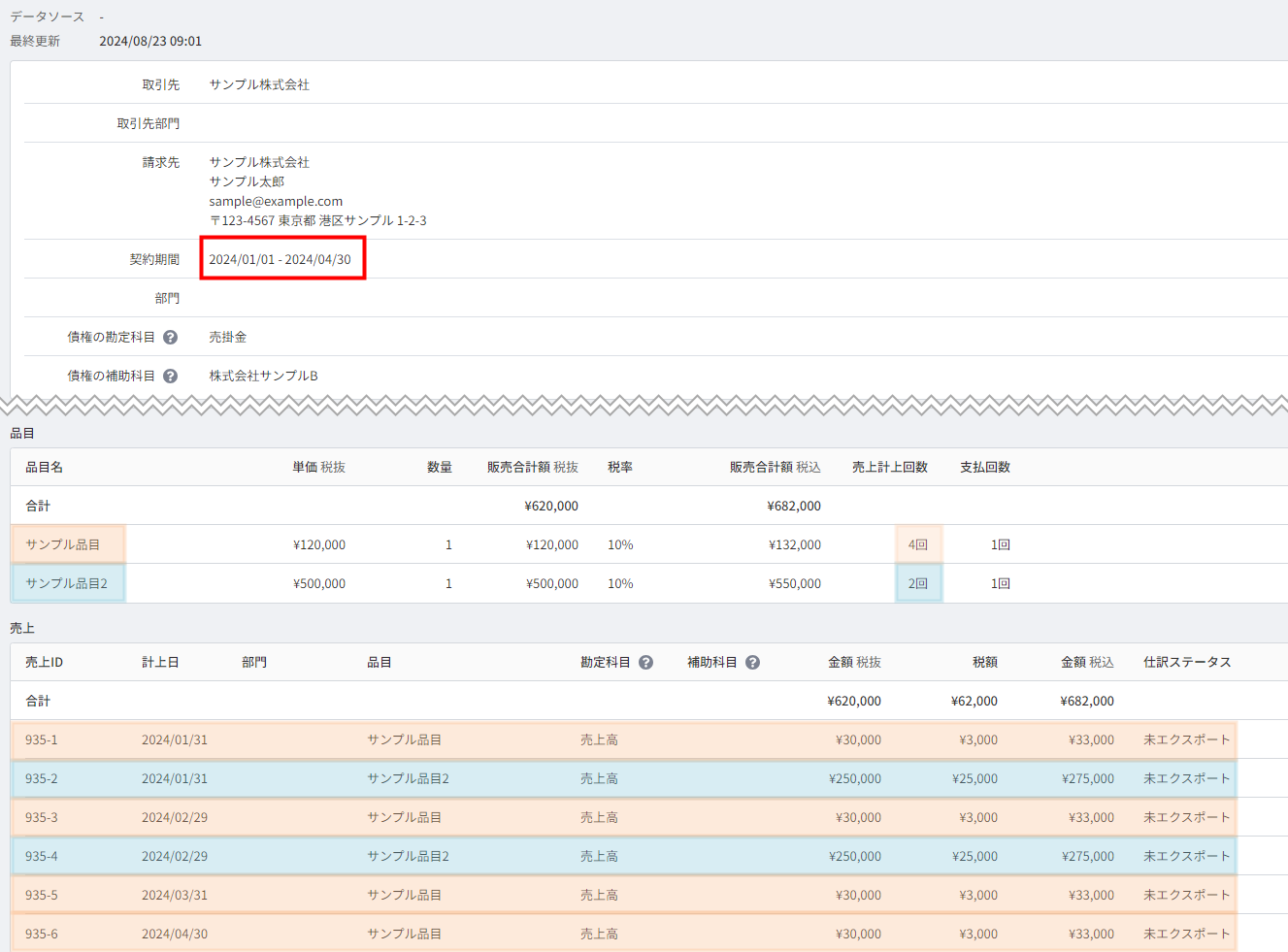
Task: Open help icon next to 勘定科目 column header
Action: 645,662
